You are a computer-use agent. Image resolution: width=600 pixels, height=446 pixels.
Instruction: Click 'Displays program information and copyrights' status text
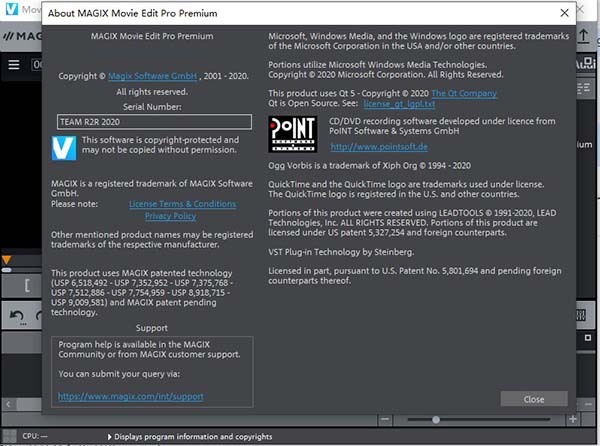193,436
